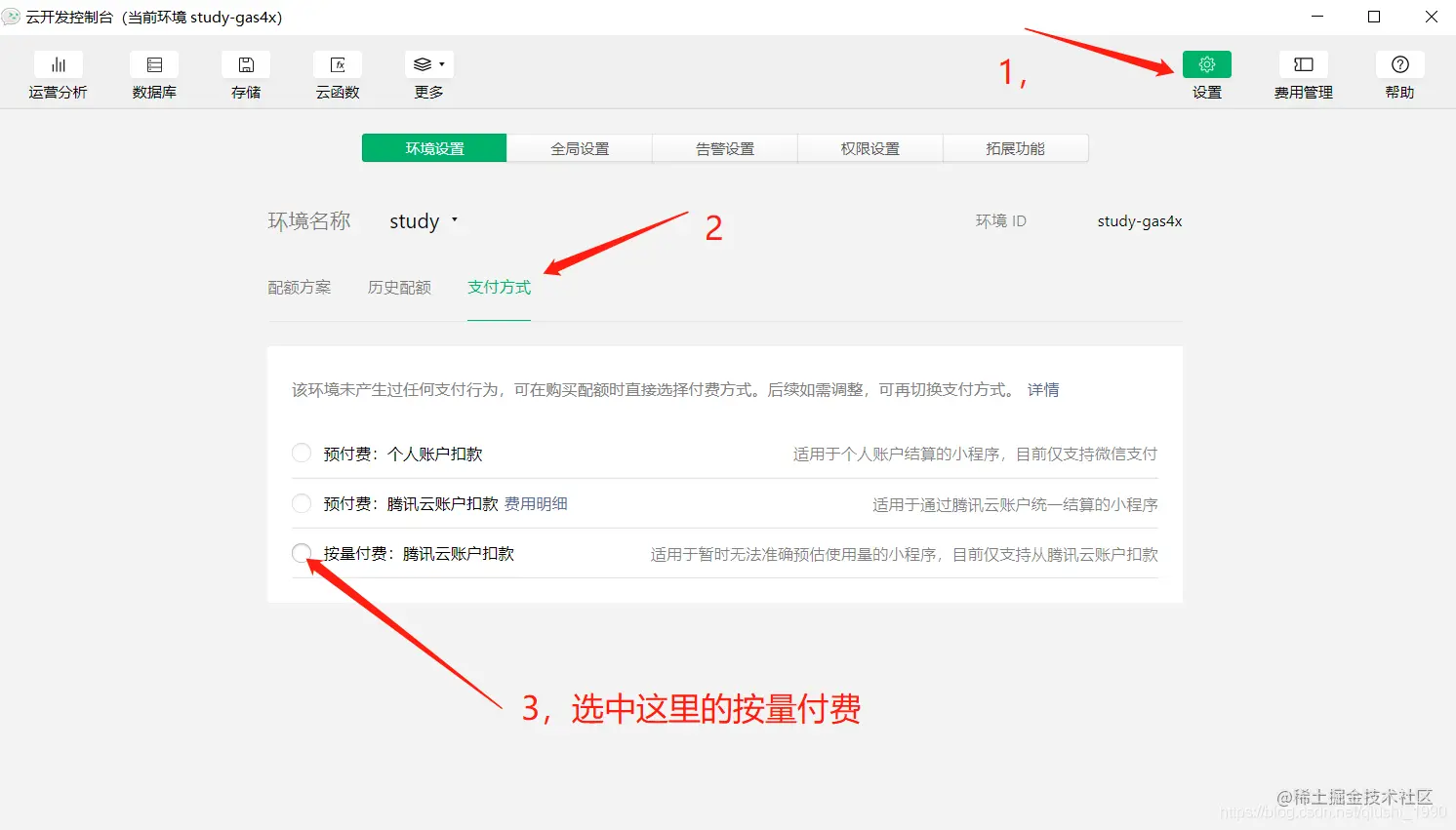
Task: Click the 适用于个人账户结算的小程序 description text
Action: pyautogui.click(x=976, y=454)
